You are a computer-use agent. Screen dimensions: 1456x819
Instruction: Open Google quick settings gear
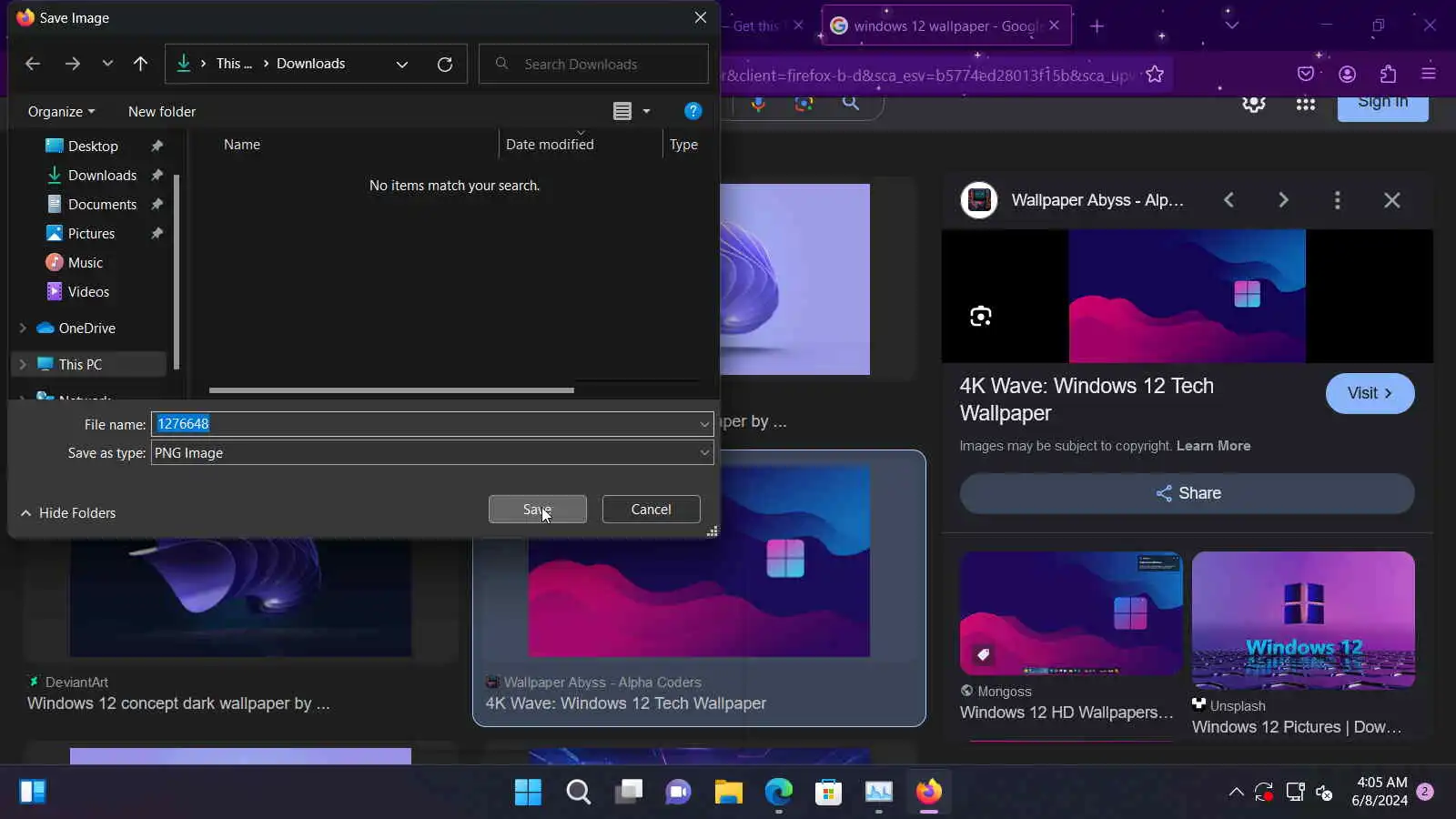coord(1254,104)
